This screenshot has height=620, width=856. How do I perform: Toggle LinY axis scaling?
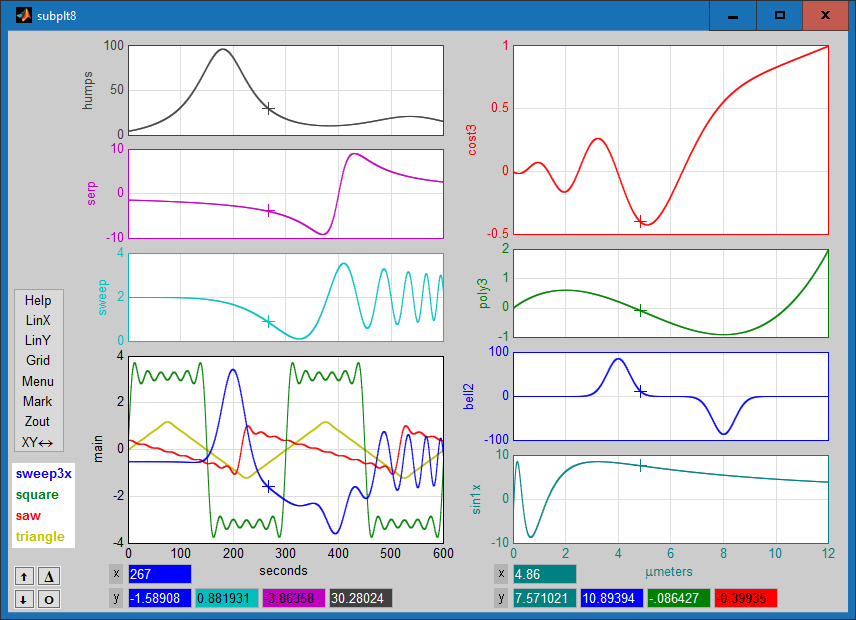(x=38, y=341)
